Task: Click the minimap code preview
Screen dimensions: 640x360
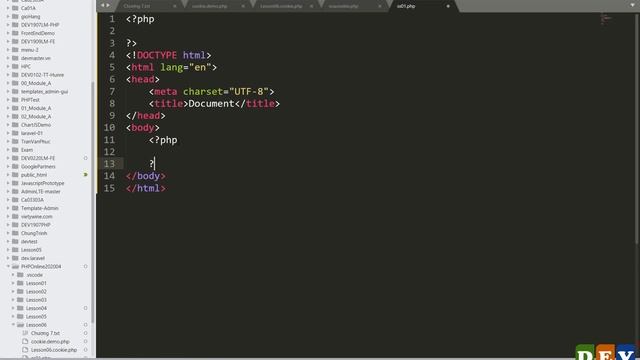Action: point(606,19)
